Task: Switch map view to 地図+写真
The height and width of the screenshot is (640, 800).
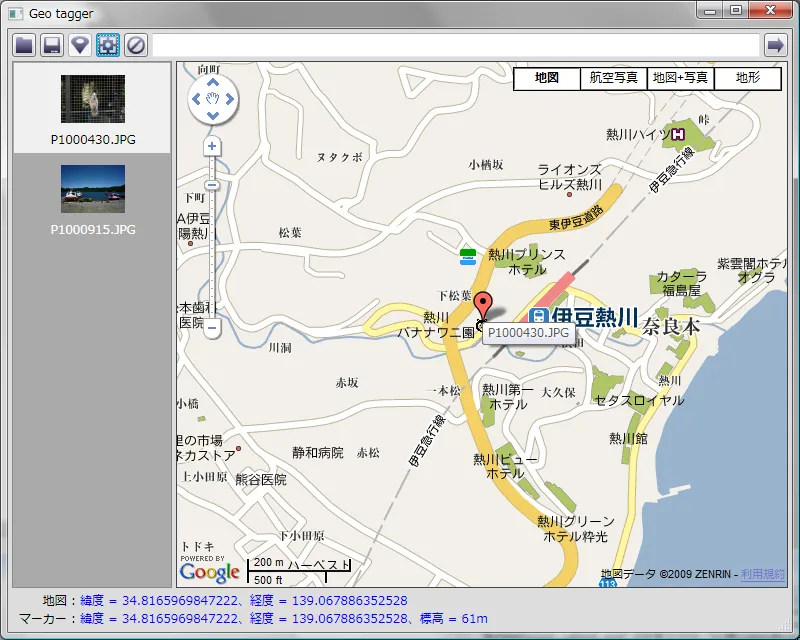Action: [680, 79]
